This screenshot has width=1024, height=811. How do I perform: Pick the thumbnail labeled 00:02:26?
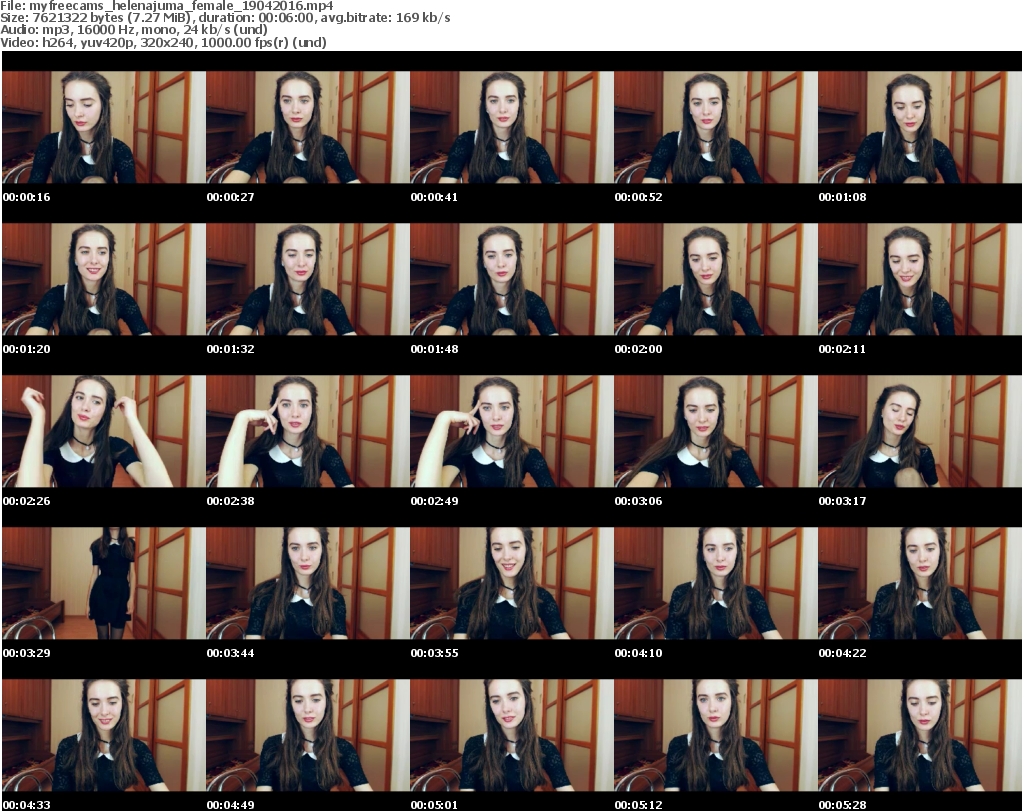104,432
